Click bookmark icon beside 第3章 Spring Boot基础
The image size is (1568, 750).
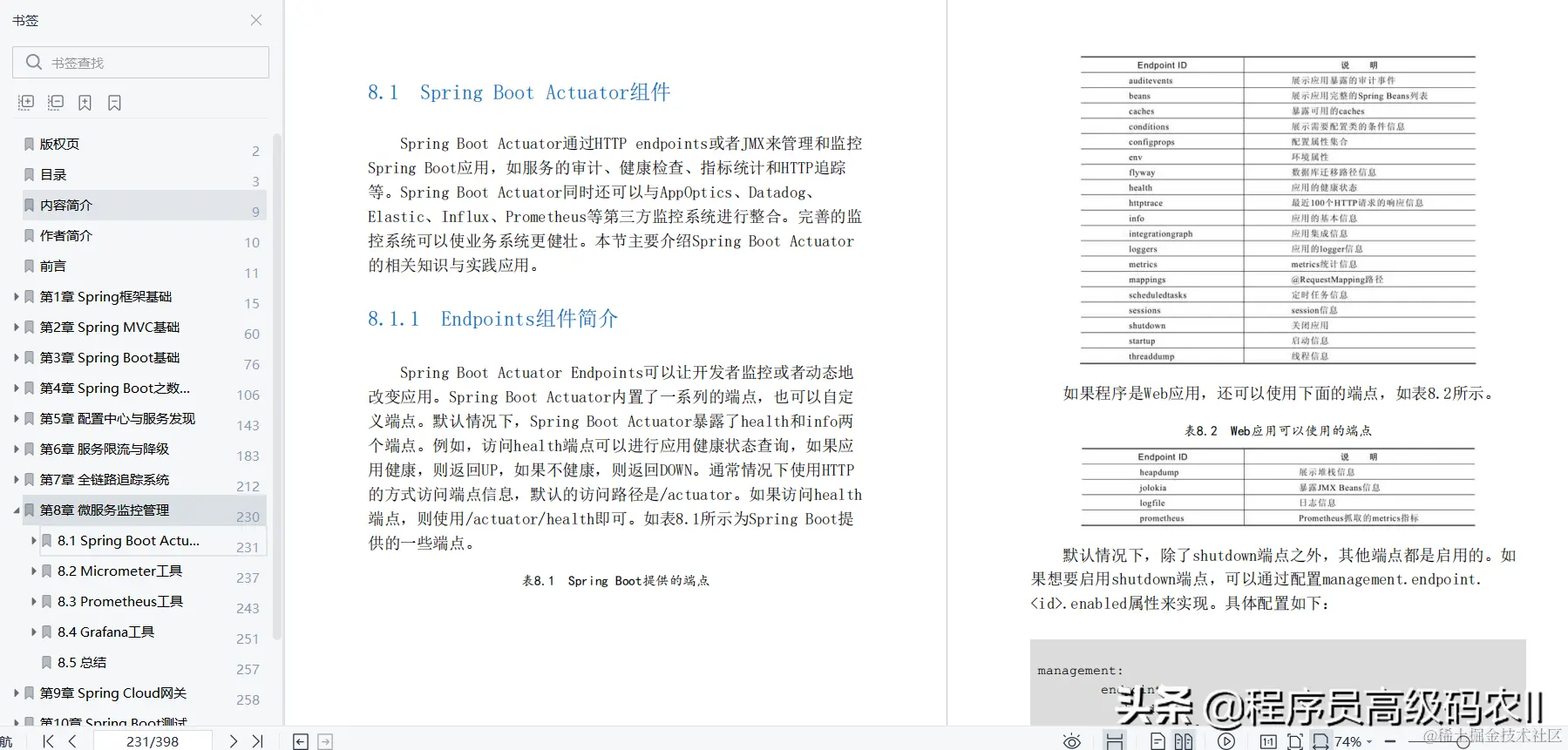point(30,357)
